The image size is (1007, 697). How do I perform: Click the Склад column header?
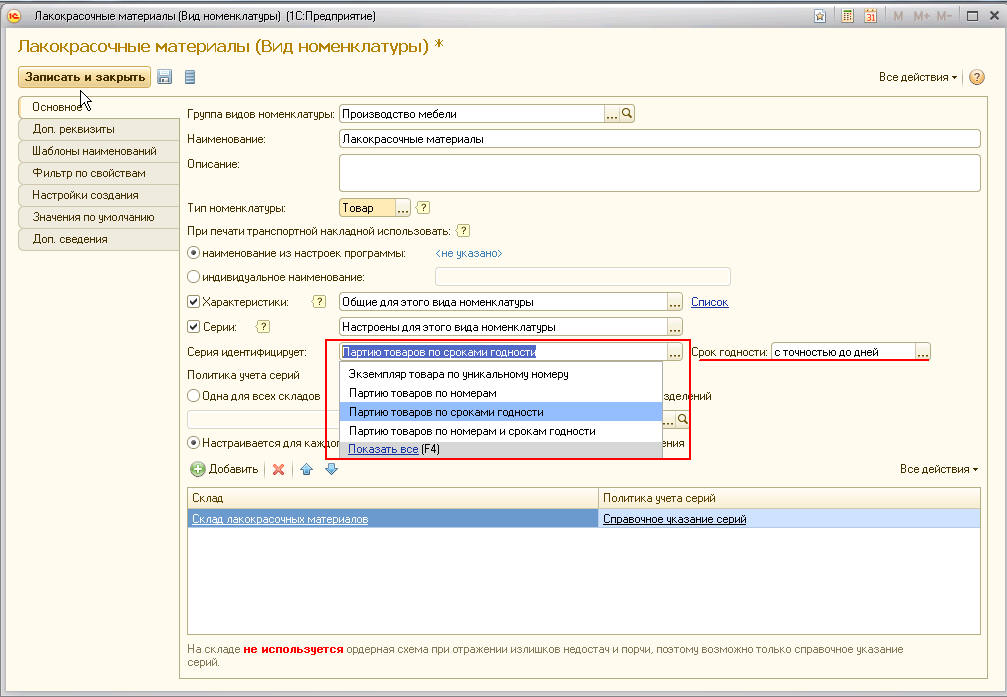[392, 498]
